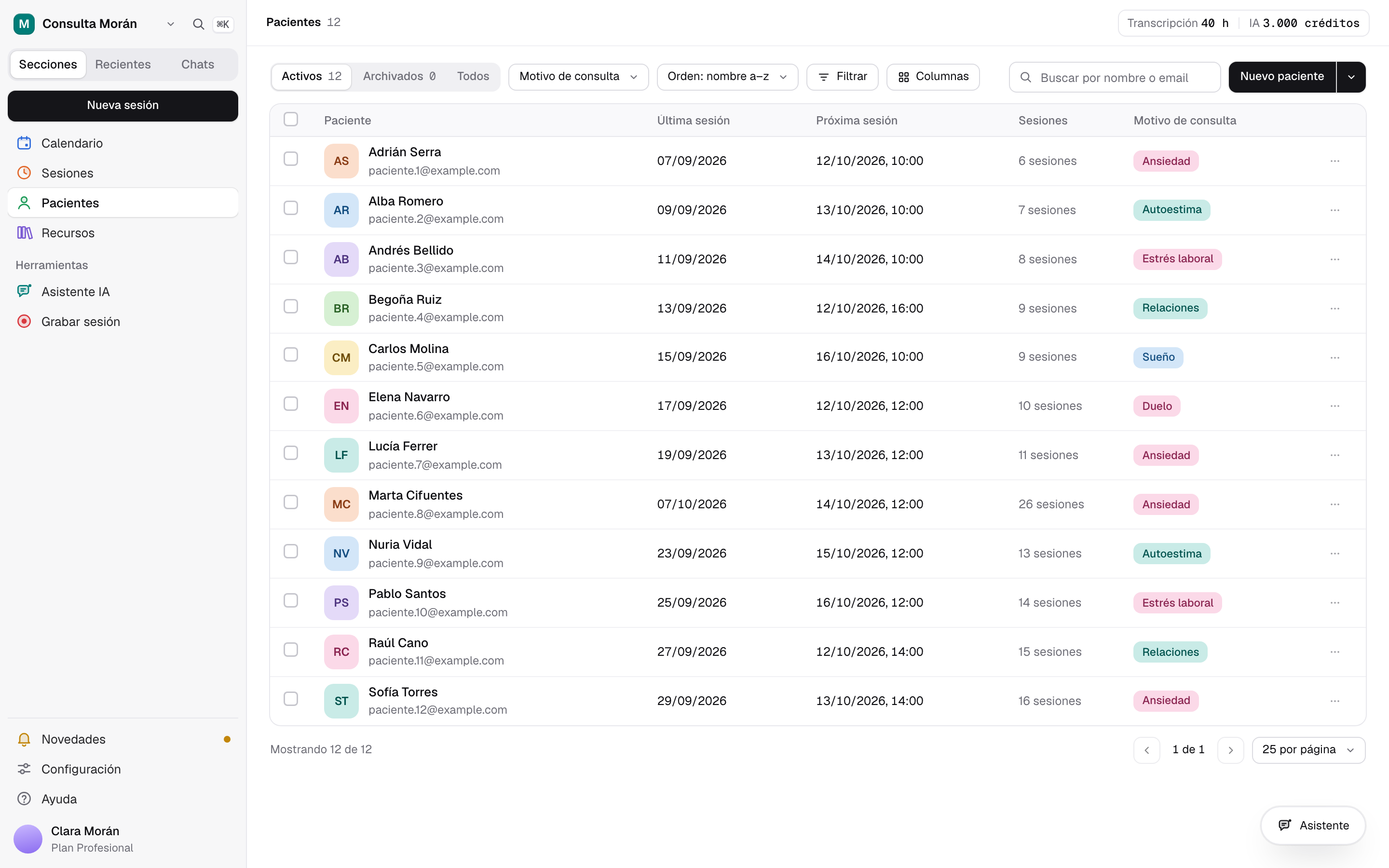Launch the Asistente IA tool

(123, 292)
